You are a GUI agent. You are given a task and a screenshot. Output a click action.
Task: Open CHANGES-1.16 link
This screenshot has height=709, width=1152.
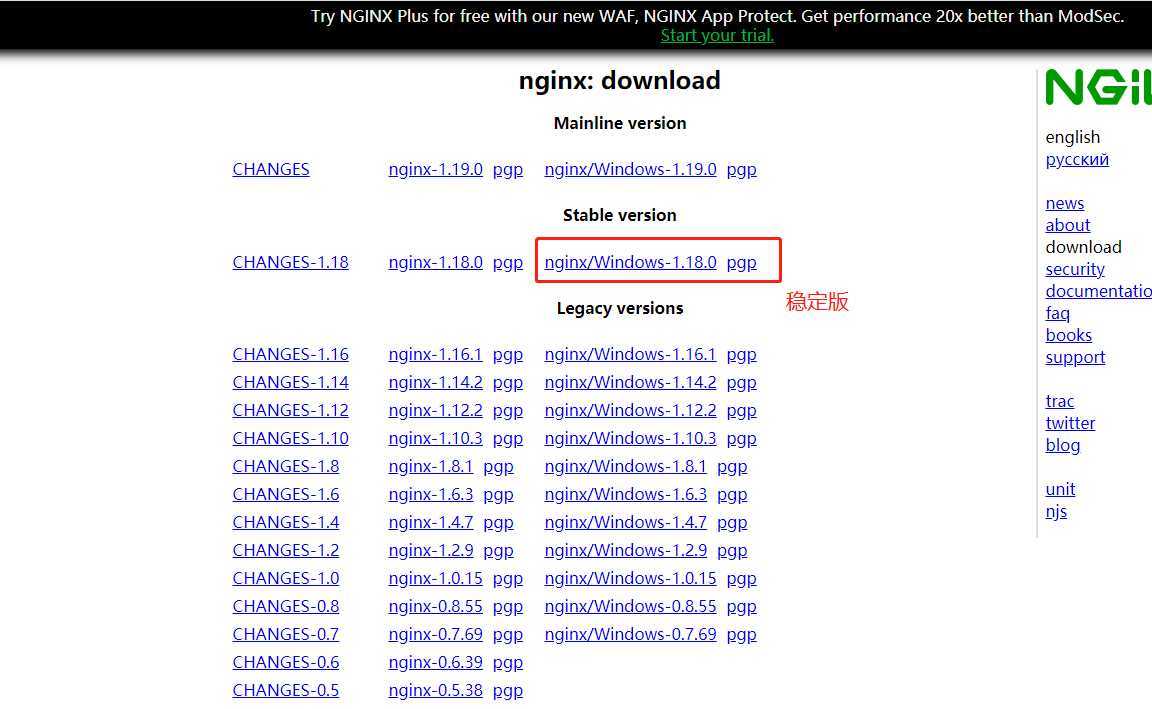click(x=291, y=354)
